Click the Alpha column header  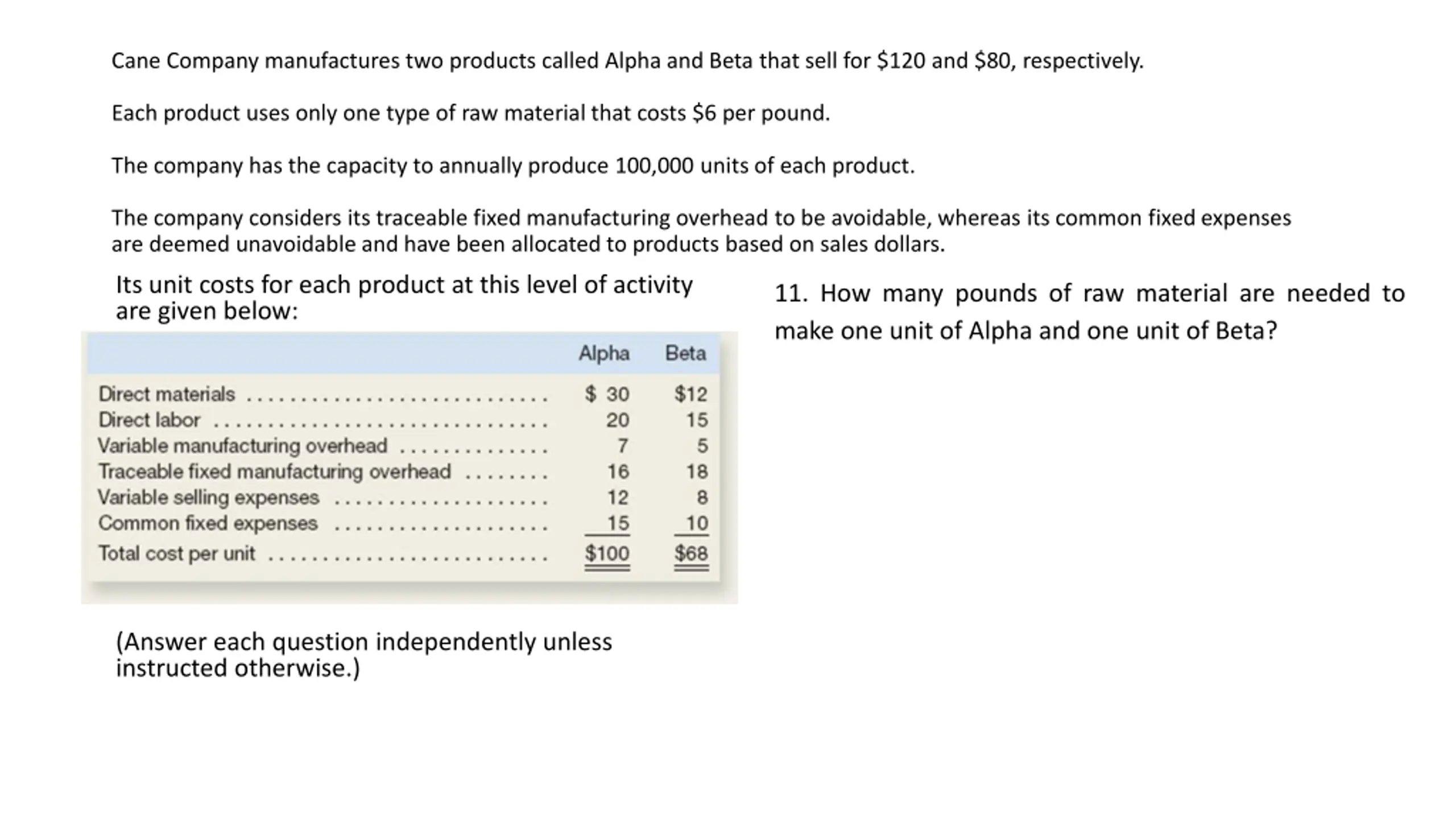click(x=604, y=354)
